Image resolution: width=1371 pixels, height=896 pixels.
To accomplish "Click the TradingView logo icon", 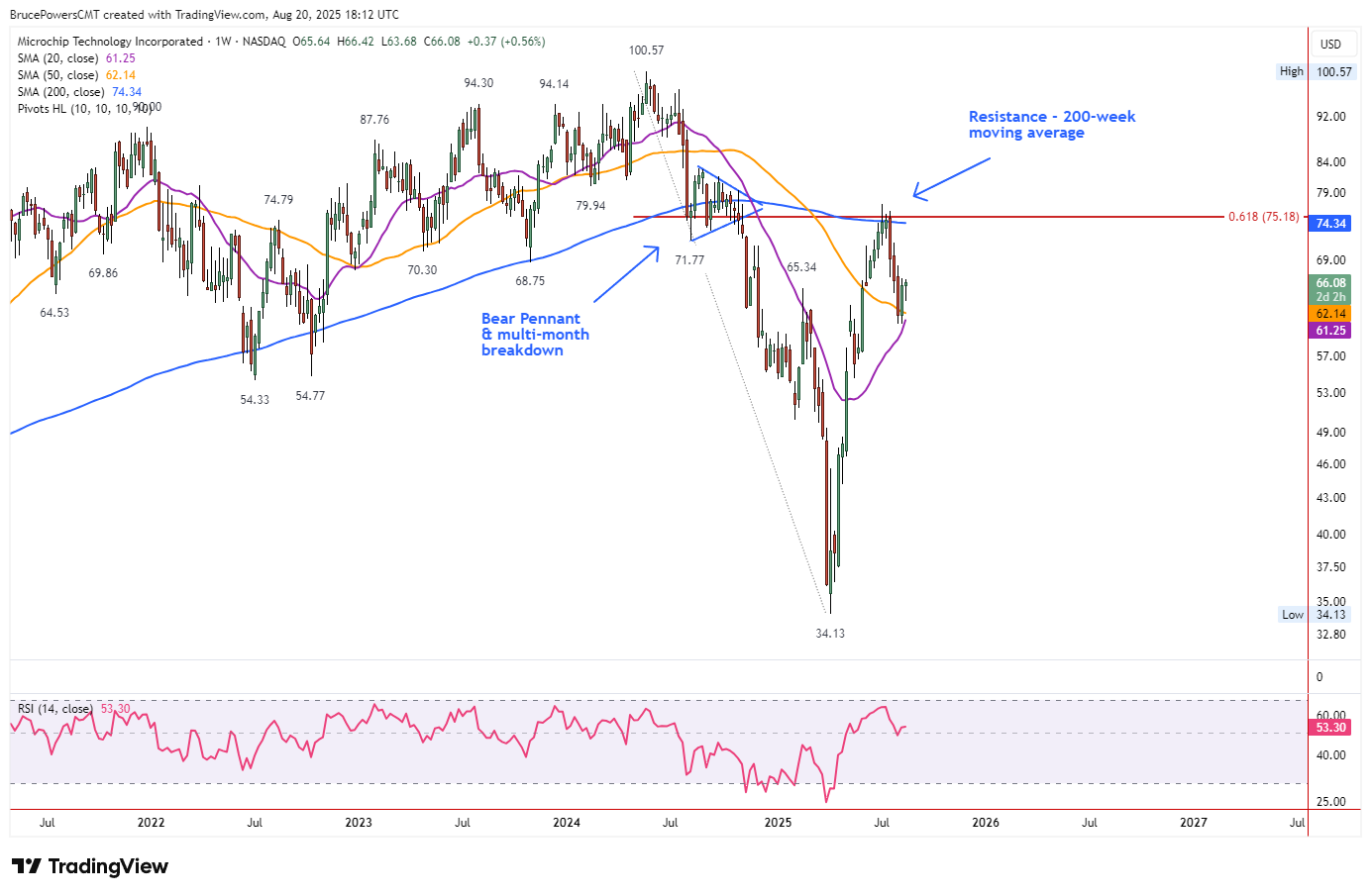I will tap(26, 866).
